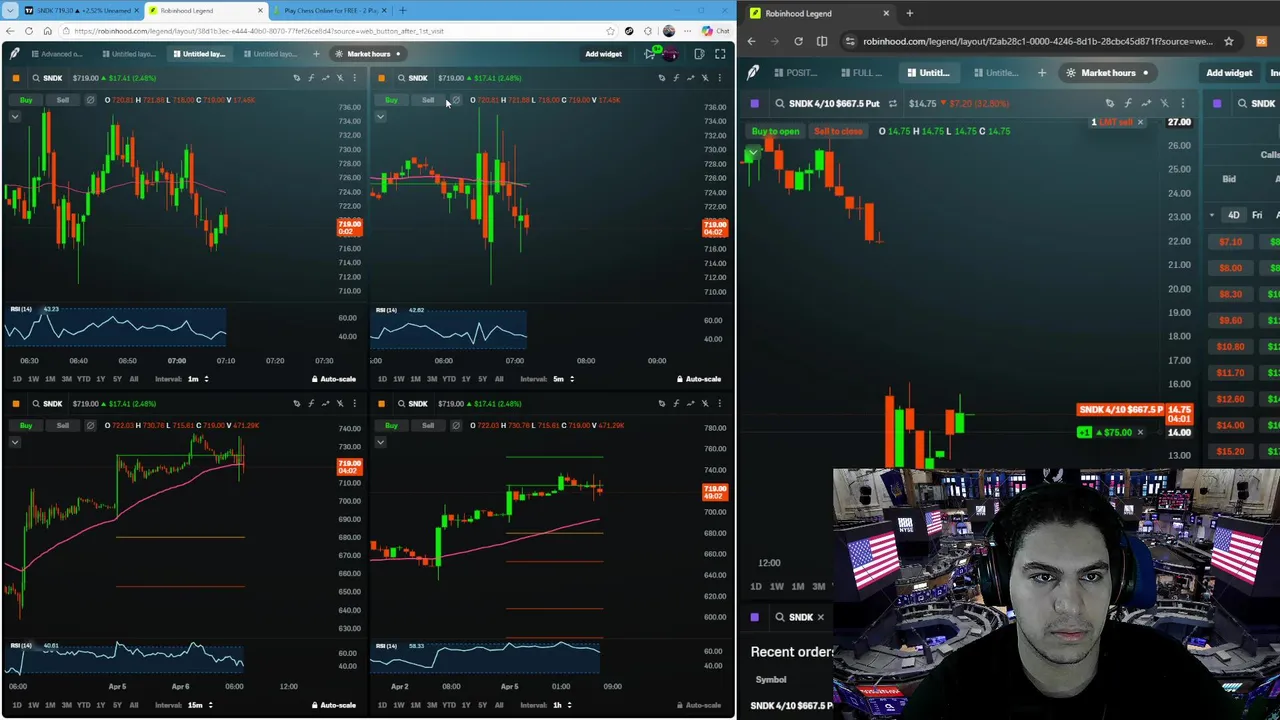Screen dimensions: 1280x720
Task: Open indicators (f) icon in SNDK Put chart
Action: pos(1128,103)
